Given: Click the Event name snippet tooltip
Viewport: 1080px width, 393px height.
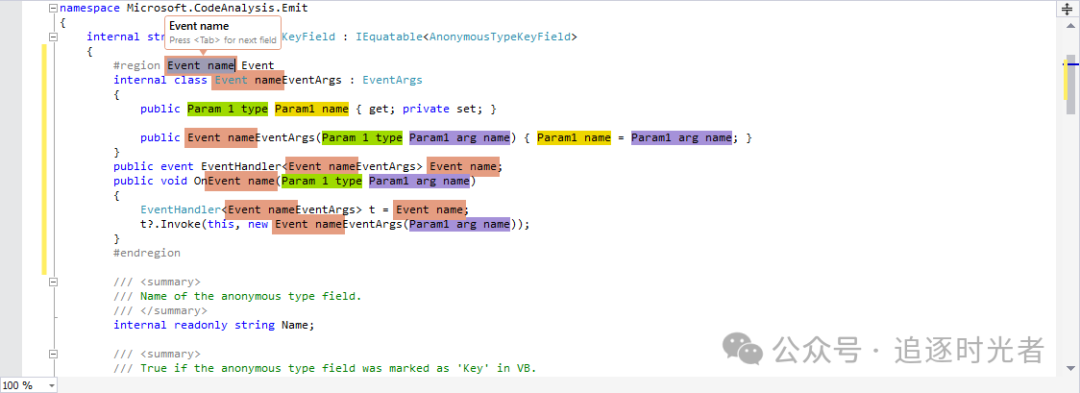Looking at the screenshot, I should tap(223, 32).
